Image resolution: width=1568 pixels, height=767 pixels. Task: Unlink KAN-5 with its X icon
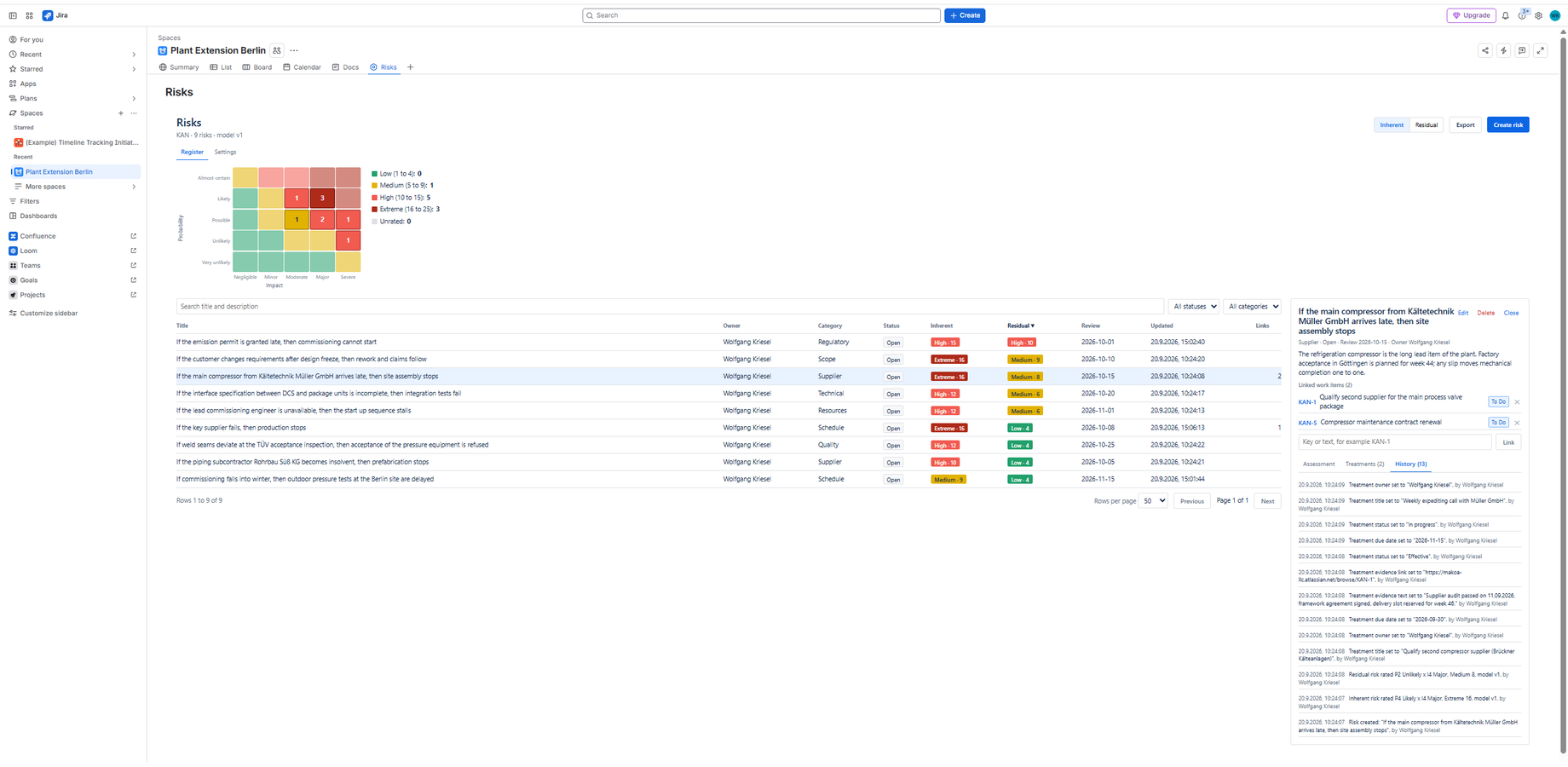[1517, 423]
